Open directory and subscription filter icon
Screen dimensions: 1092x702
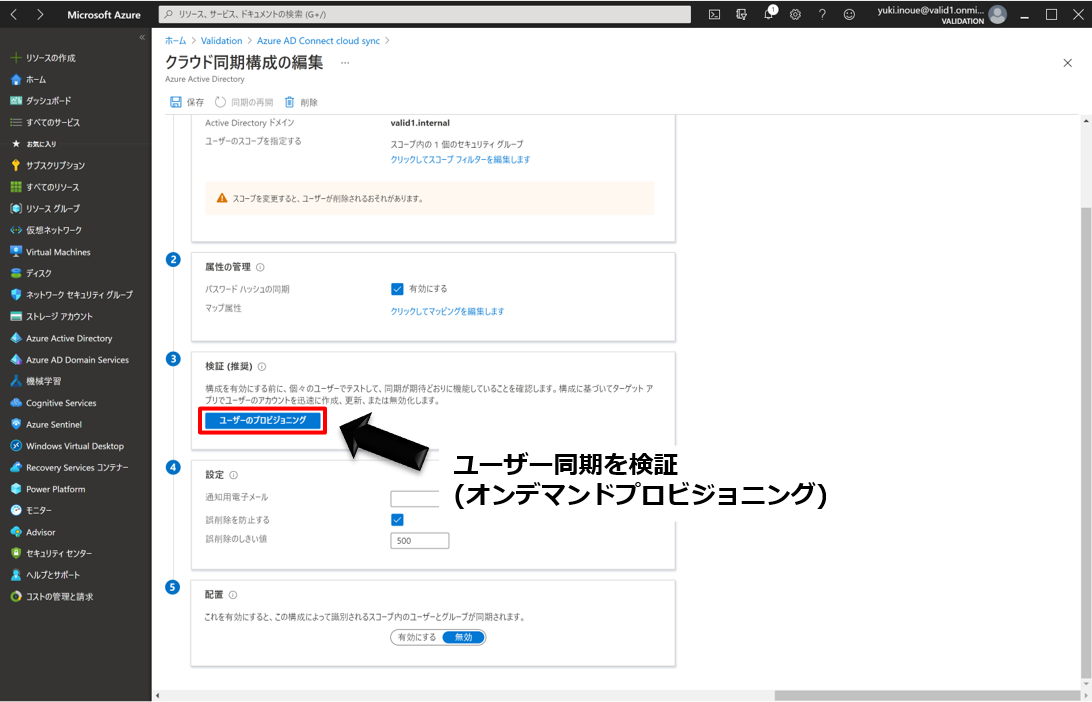coord(741,14)
